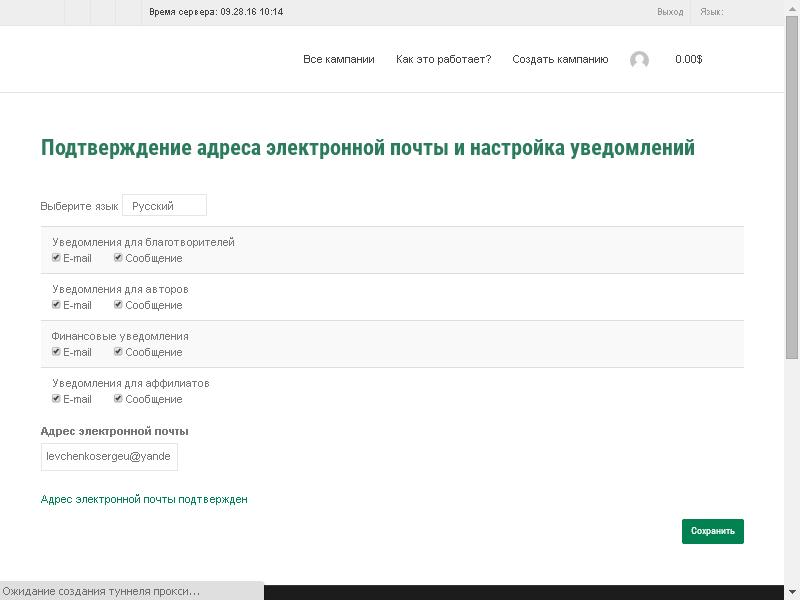Click the vertical scrollbar thumb
The width and height of the screenshot is (800, 600).
pos(792,188)
